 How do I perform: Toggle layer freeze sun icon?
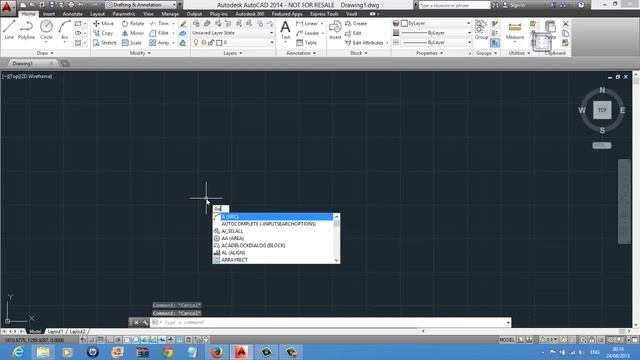pos(204,42)
